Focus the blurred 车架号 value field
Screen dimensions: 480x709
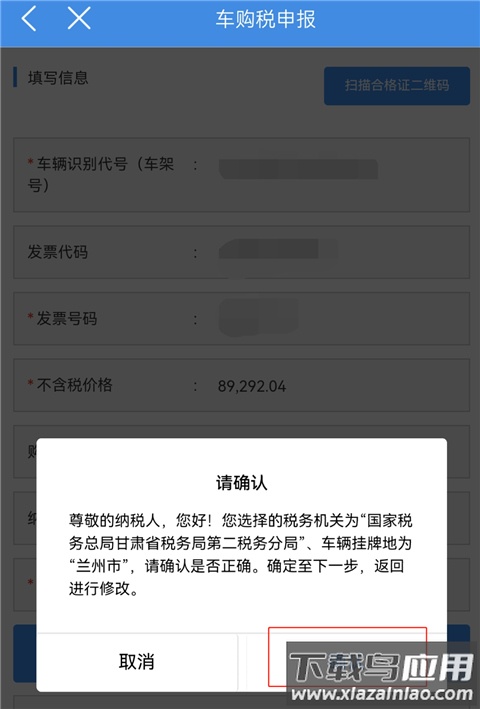coord(298,169)
